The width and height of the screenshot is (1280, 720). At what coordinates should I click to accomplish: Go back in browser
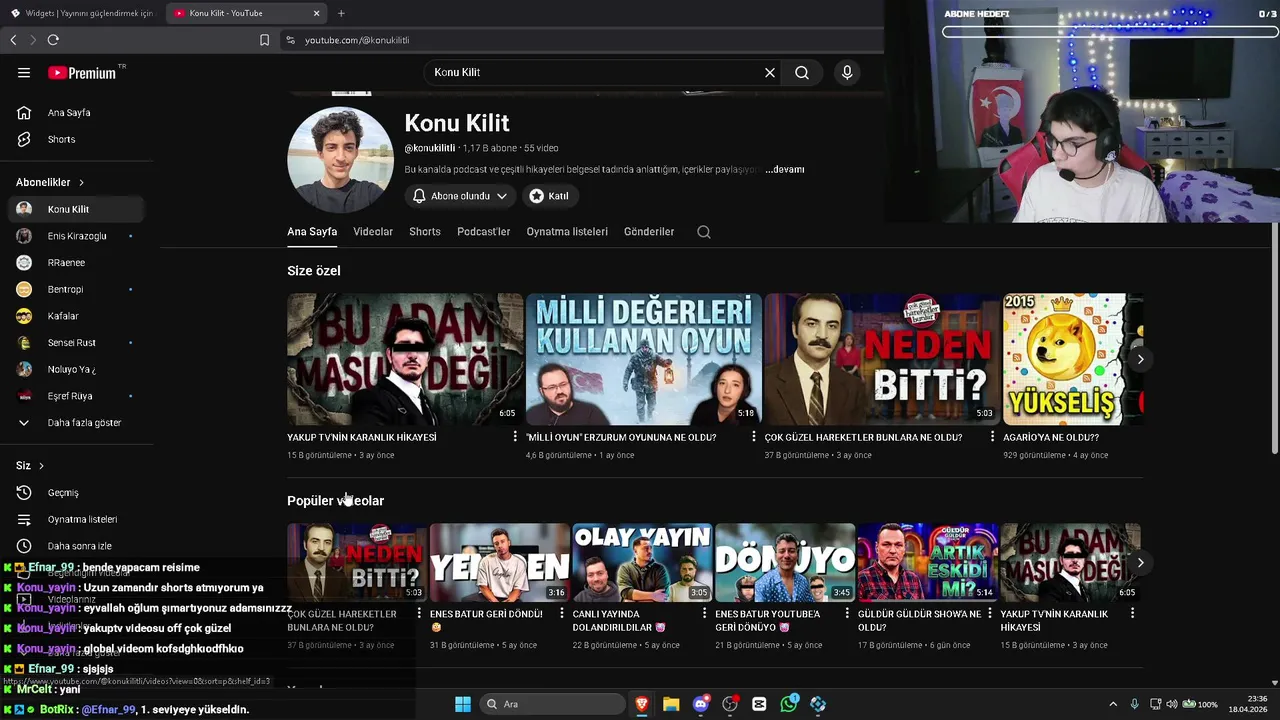coord(13,40)
